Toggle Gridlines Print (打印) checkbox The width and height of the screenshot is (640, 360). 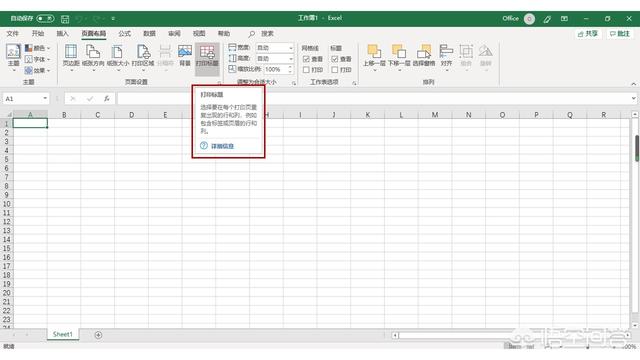(x=306, y=70)
